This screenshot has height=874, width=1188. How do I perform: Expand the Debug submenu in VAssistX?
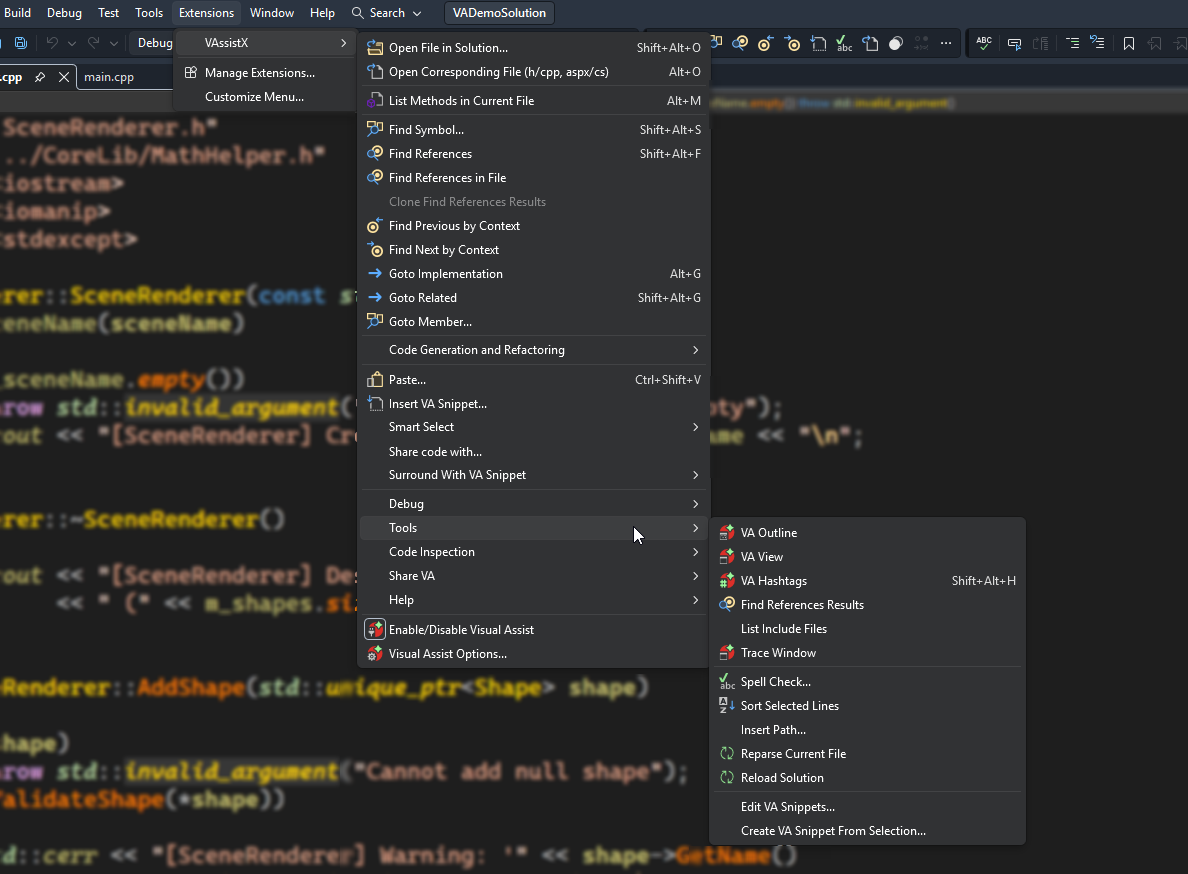pos(533,504)
